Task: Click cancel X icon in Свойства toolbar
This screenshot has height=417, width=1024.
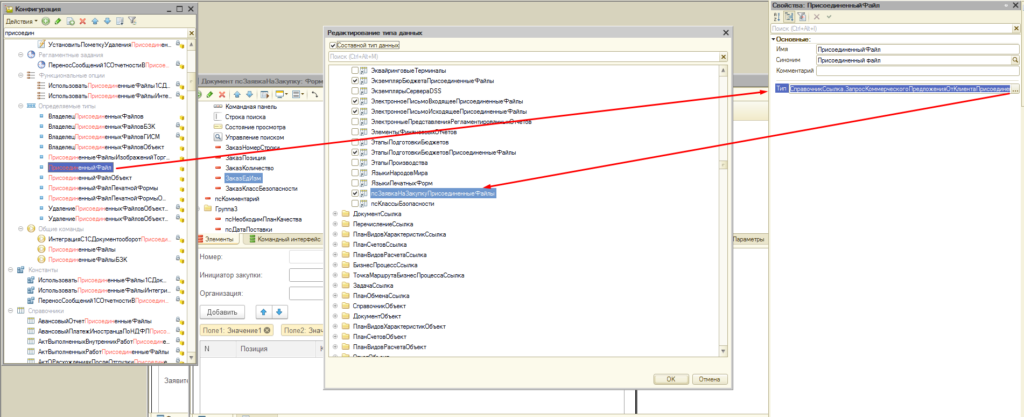Action: pyautogui.click(x=816, y=16)
